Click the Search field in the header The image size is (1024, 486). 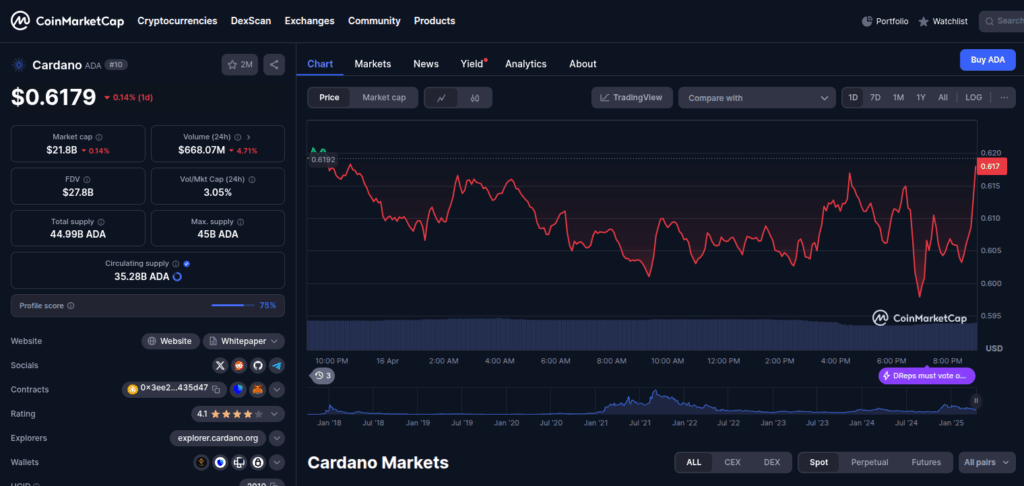1001,22
